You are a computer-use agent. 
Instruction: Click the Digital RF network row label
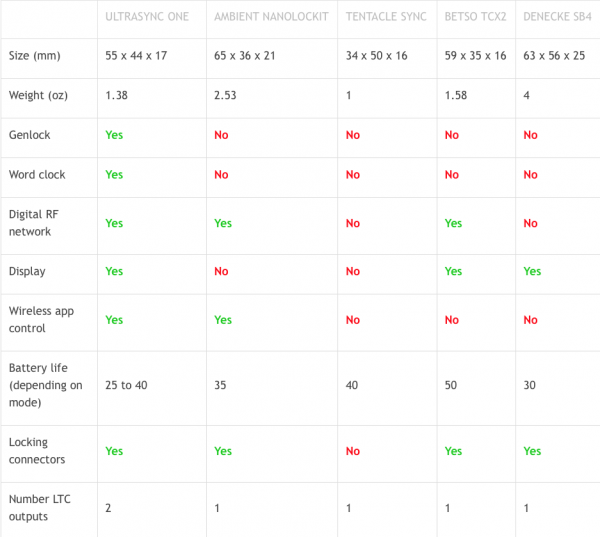[35, 223]
